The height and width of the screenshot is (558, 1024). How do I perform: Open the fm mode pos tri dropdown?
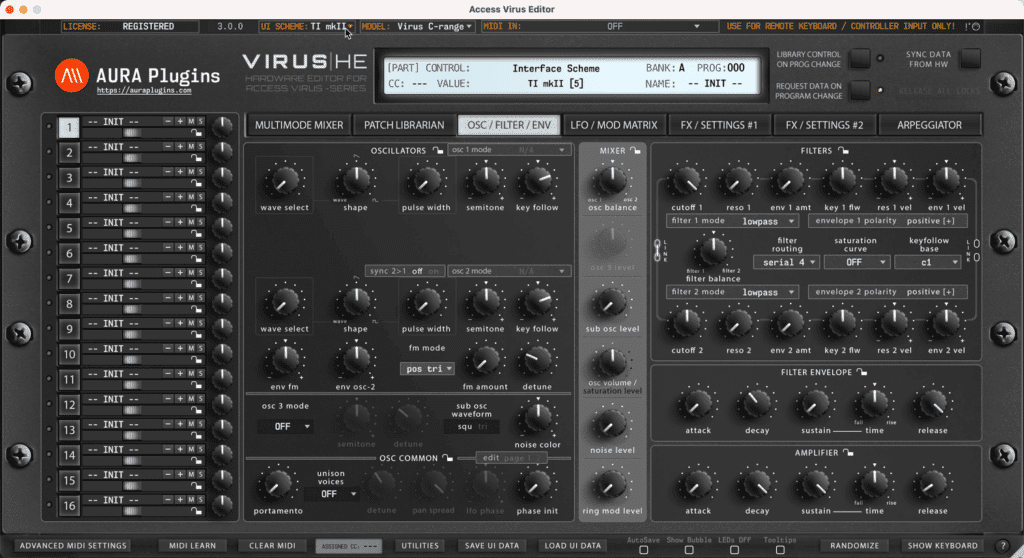(x=426, y=369)
